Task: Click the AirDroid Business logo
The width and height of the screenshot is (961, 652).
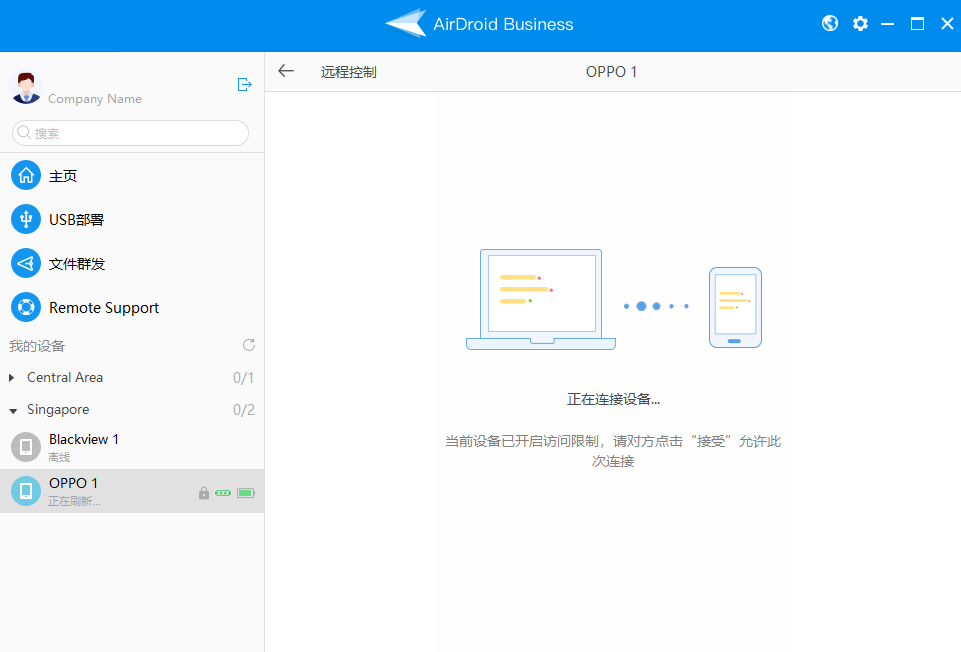Action: [x=406, y=23]
